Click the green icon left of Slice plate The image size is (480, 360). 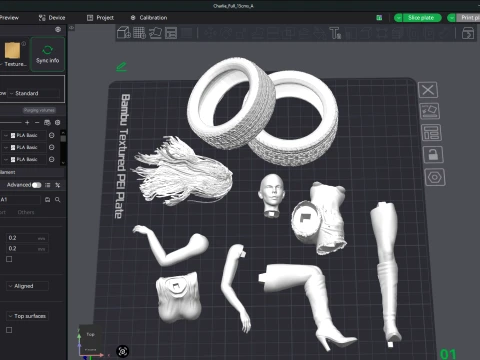click(379, 18)
